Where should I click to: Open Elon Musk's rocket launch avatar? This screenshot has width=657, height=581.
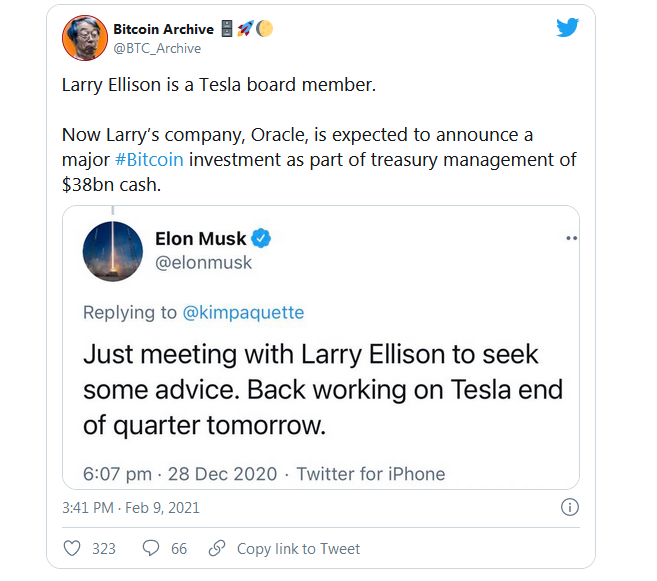pyautogui.click(x=113, y=251)
